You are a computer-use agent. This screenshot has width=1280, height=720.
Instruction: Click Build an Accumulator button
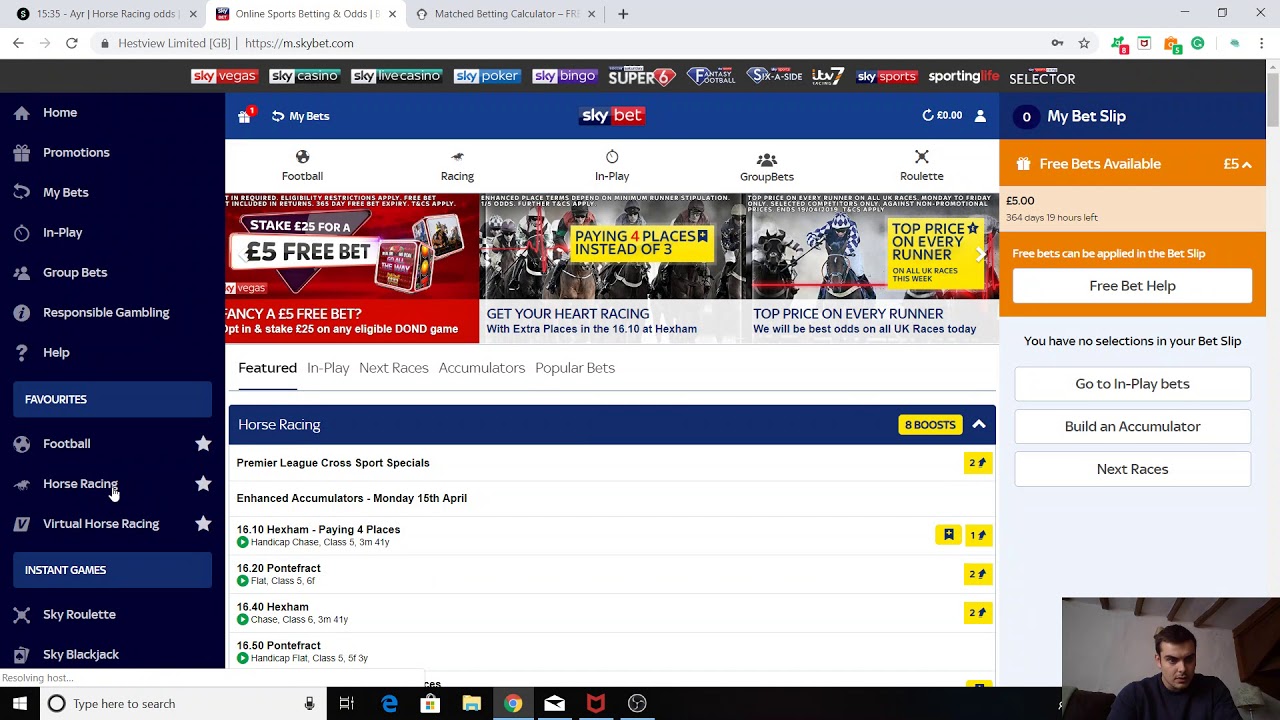click(1132, 427)
